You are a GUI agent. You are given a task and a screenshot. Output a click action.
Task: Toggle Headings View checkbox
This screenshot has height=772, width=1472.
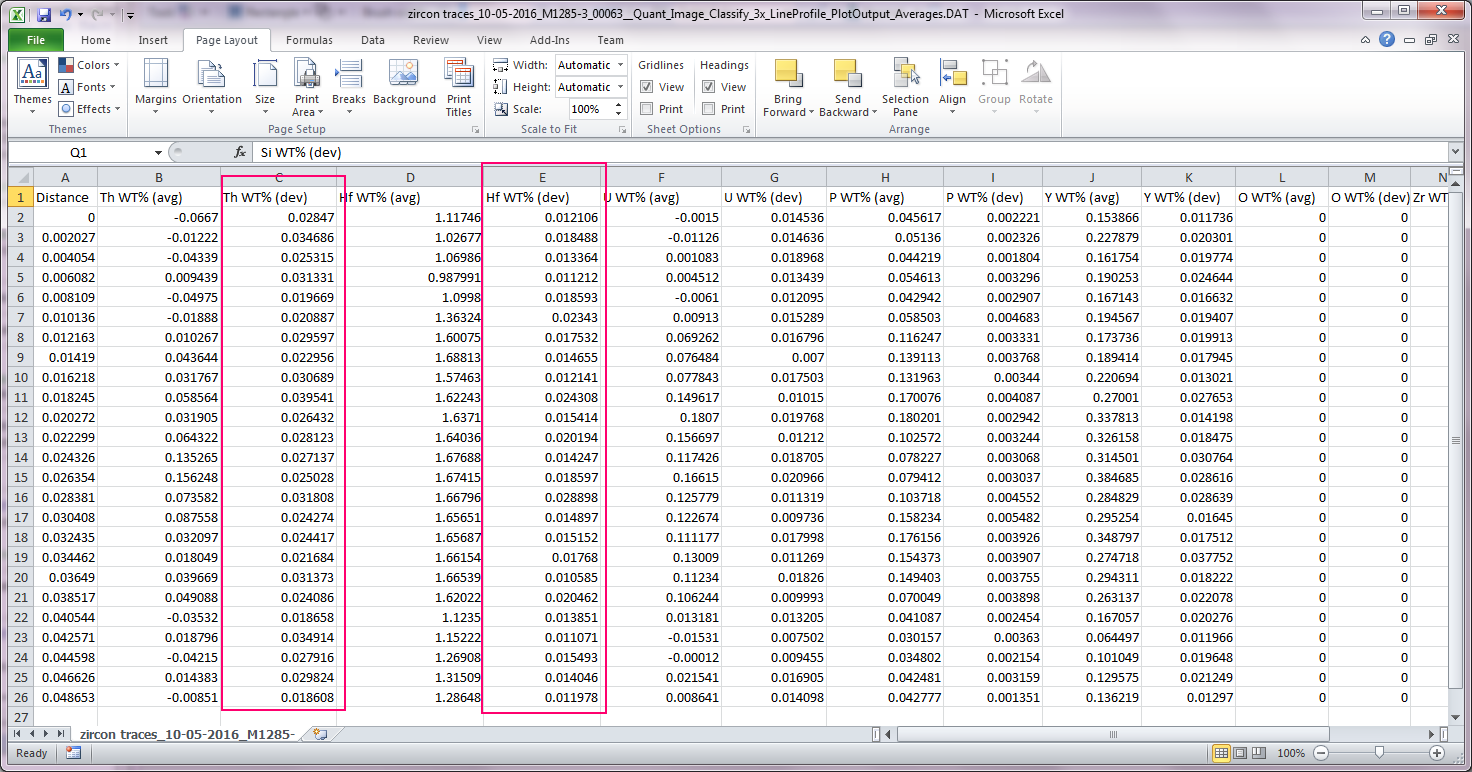709,87
